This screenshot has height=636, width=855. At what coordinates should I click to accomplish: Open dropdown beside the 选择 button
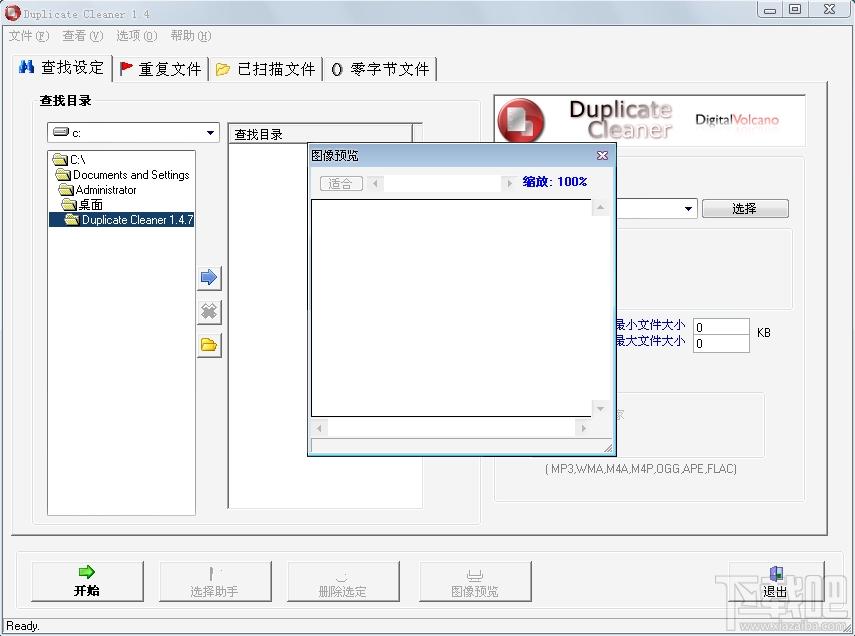click(688, 208)
